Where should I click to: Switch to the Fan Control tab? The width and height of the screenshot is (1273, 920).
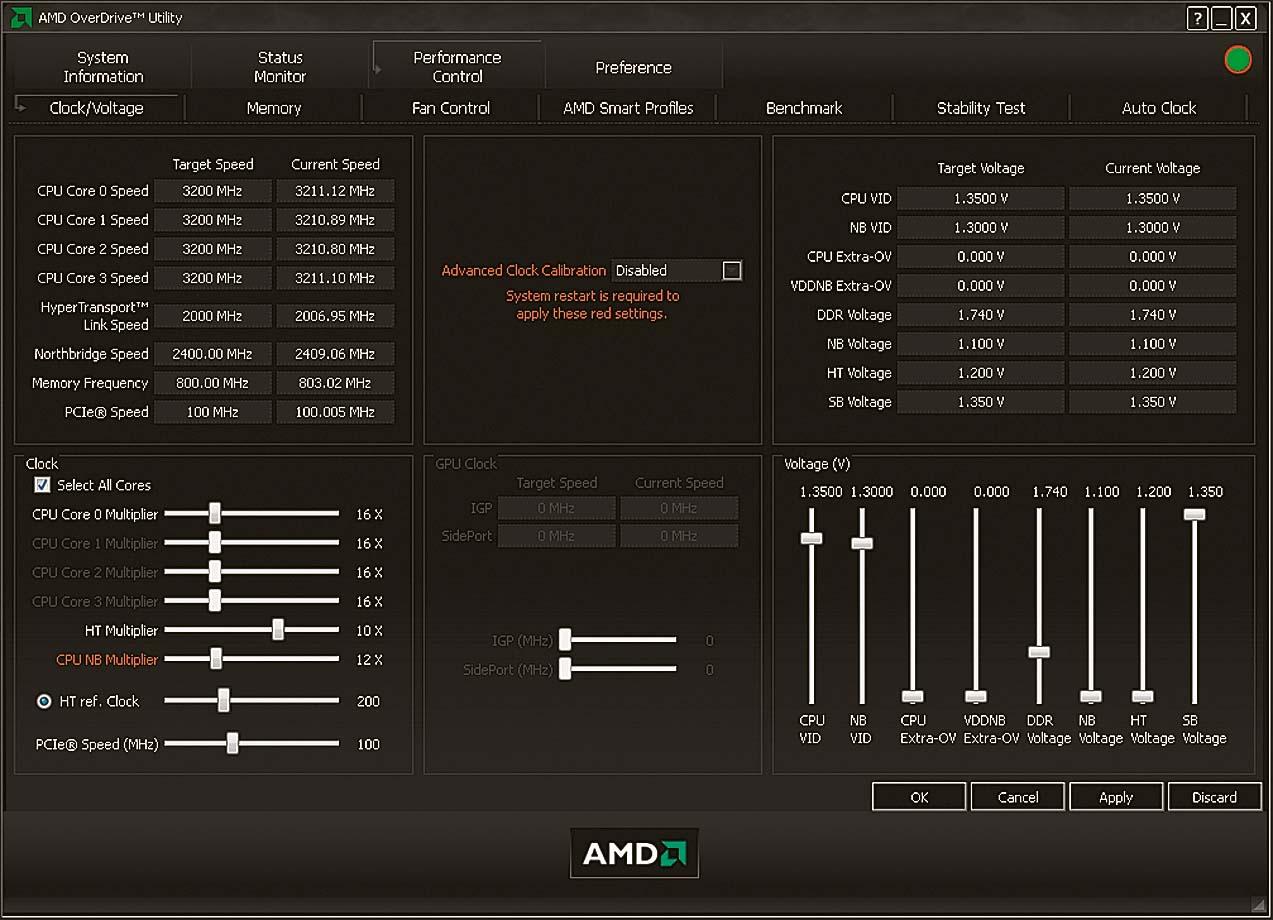coord(451,108)
